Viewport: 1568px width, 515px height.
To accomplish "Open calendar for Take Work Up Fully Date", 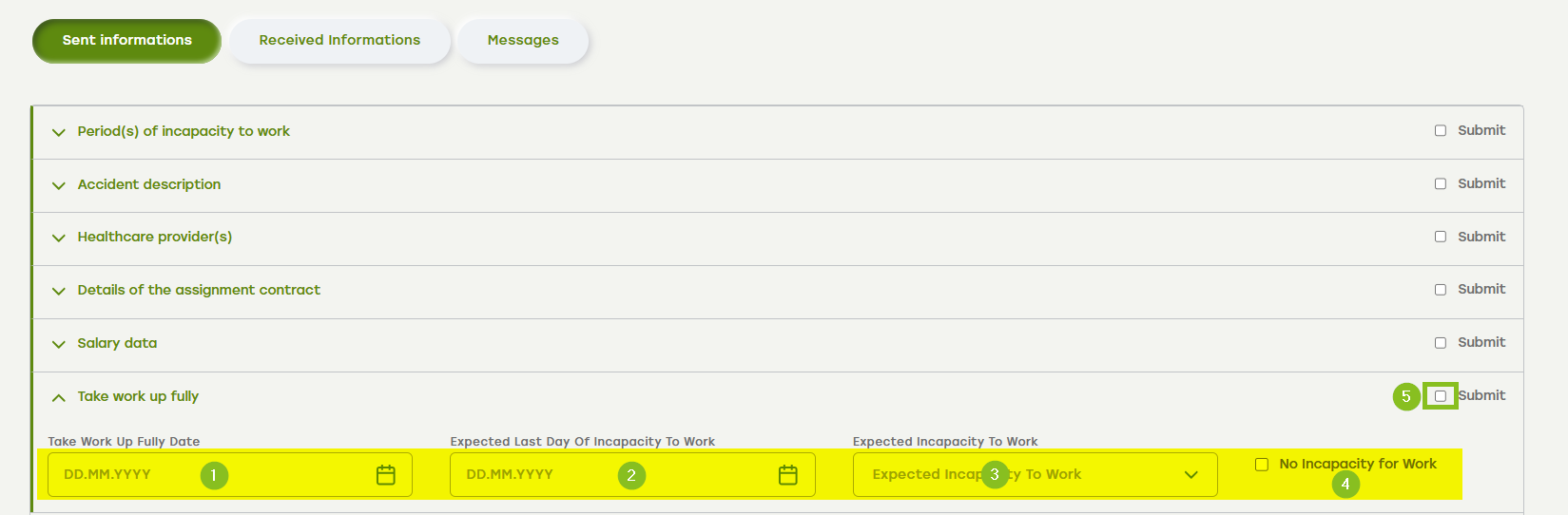I will (x=385, y=475).
